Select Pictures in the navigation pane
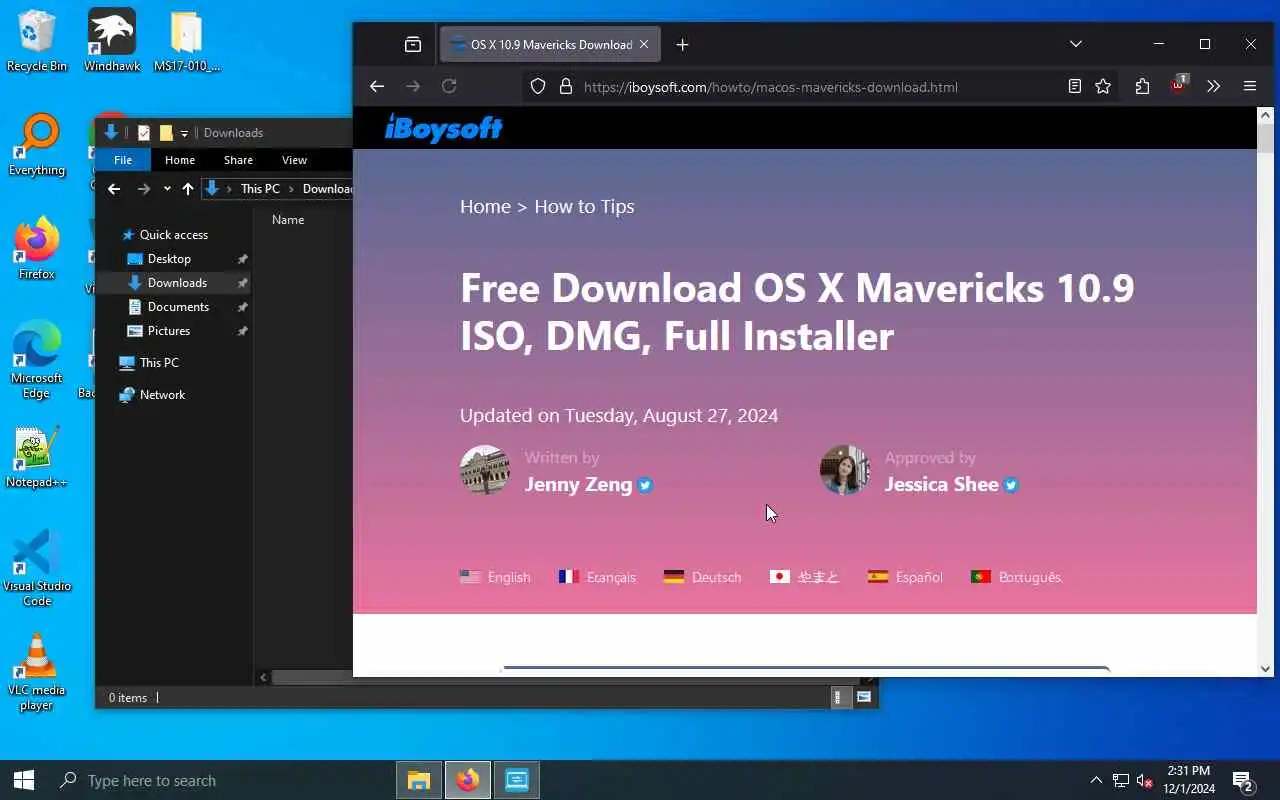1280x800 pixels. (169, 331)
